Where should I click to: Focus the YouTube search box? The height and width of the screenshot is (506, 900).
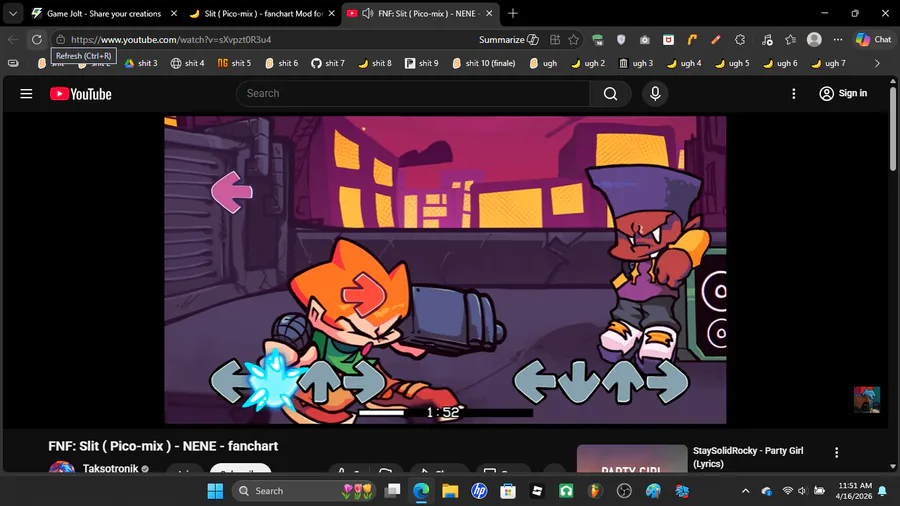413,94
